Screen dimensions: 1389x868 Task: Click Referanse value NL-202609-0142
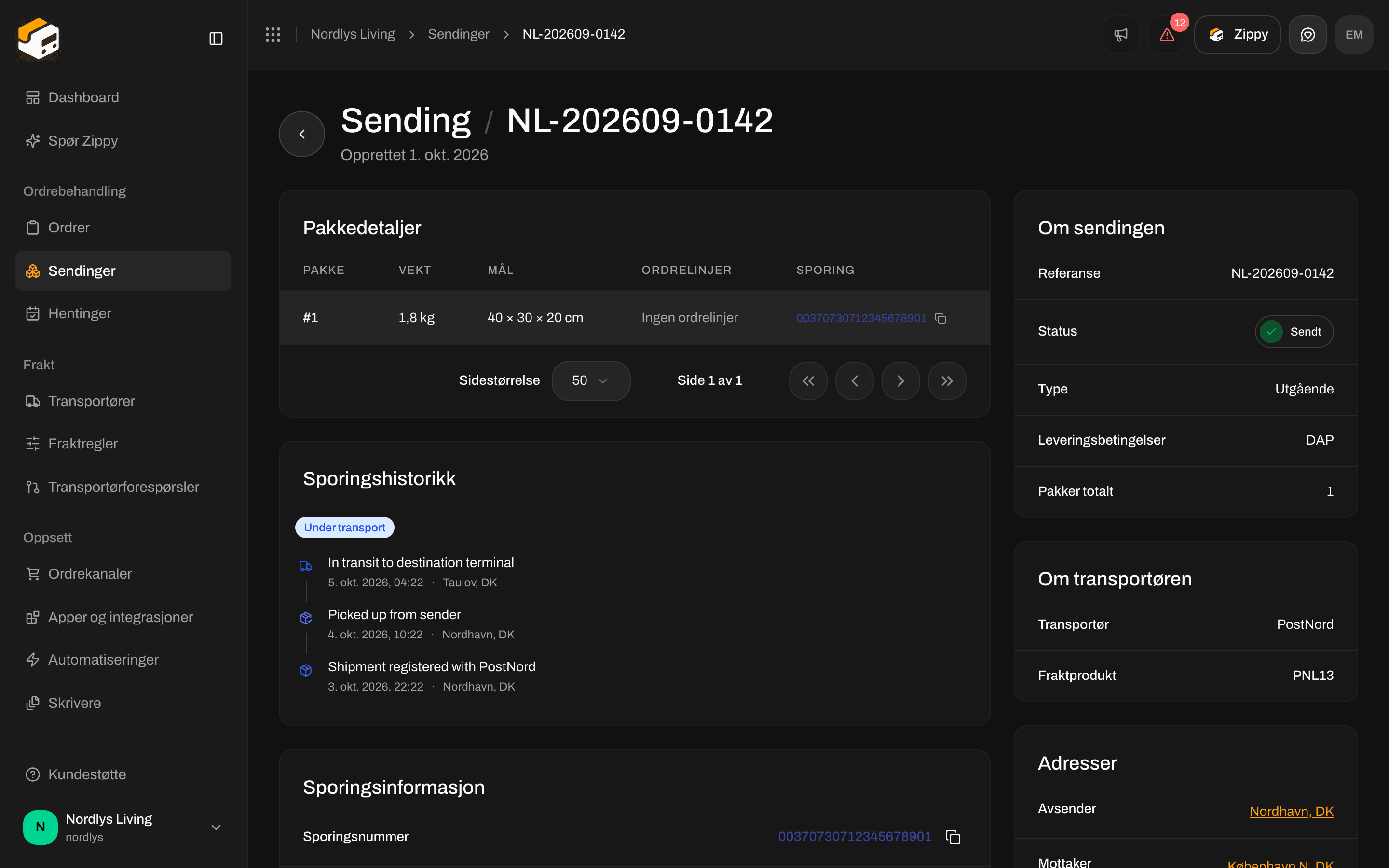click(x=1282, y=273)
